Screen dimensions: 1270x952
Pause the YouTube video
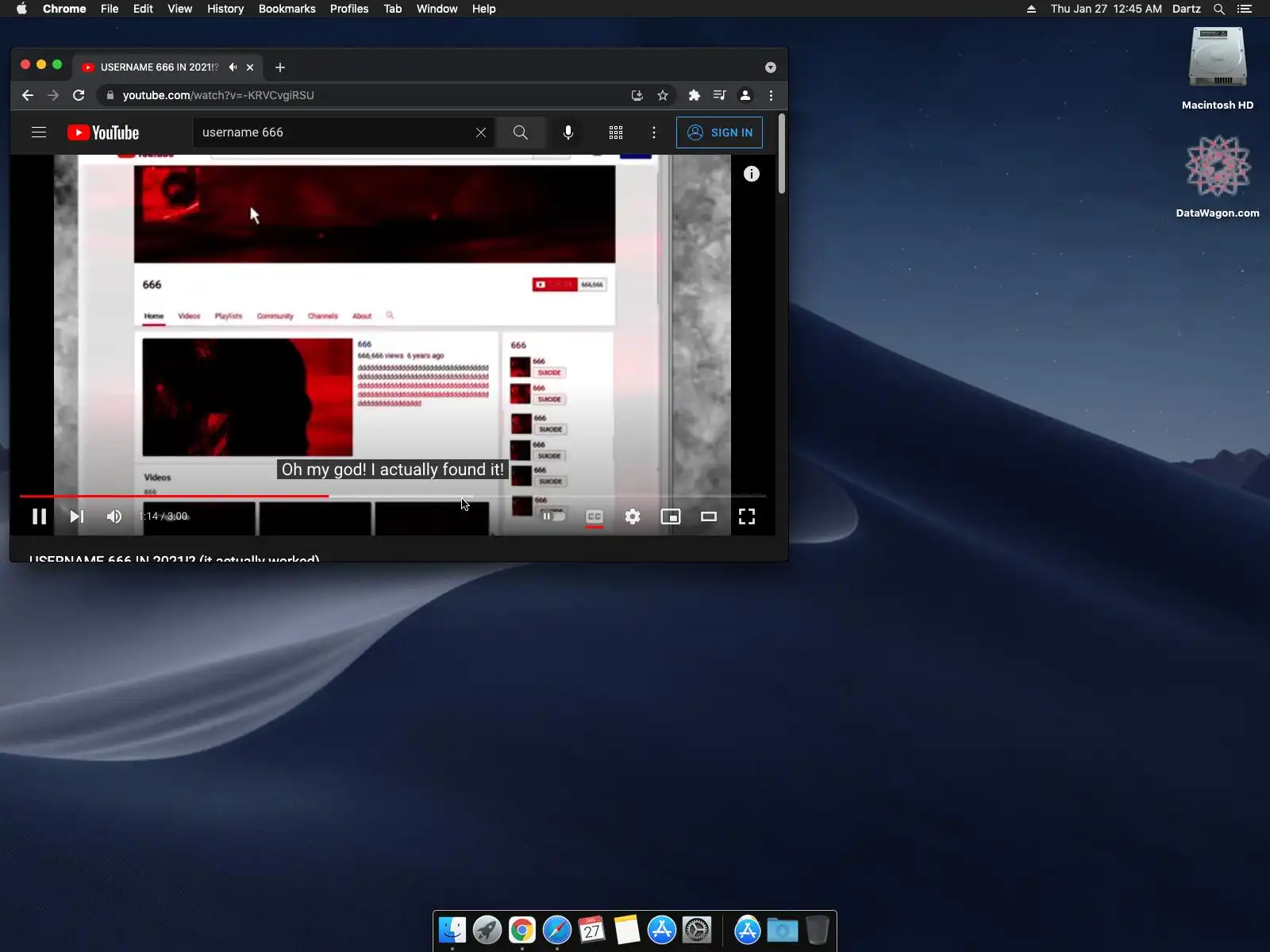click(x=39, y=516)
